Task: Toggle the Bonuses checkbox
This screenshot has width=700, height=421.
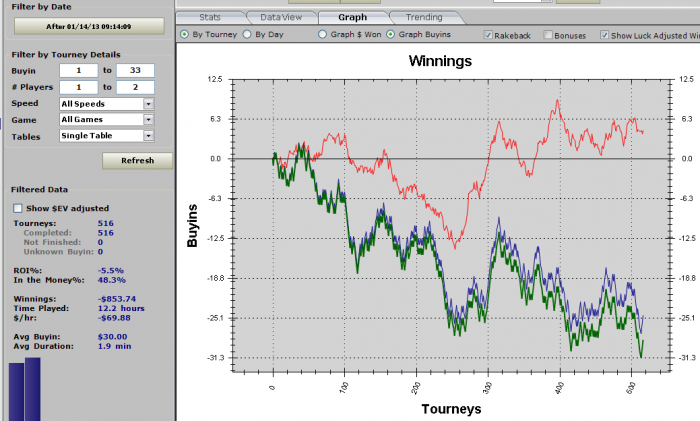Action: pos(548,35)
